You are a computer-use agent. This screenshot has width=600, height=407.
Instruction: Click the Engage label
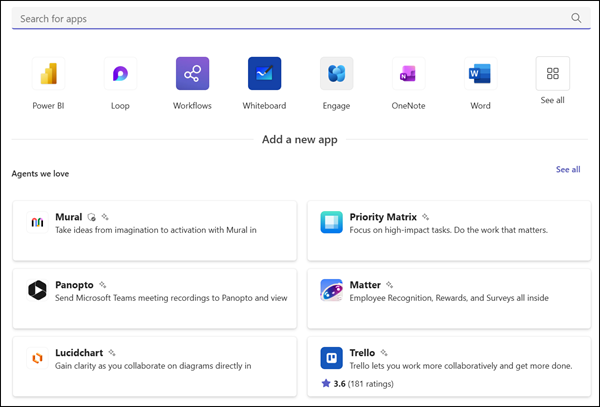pyautogui.click(x=336, y=106)
